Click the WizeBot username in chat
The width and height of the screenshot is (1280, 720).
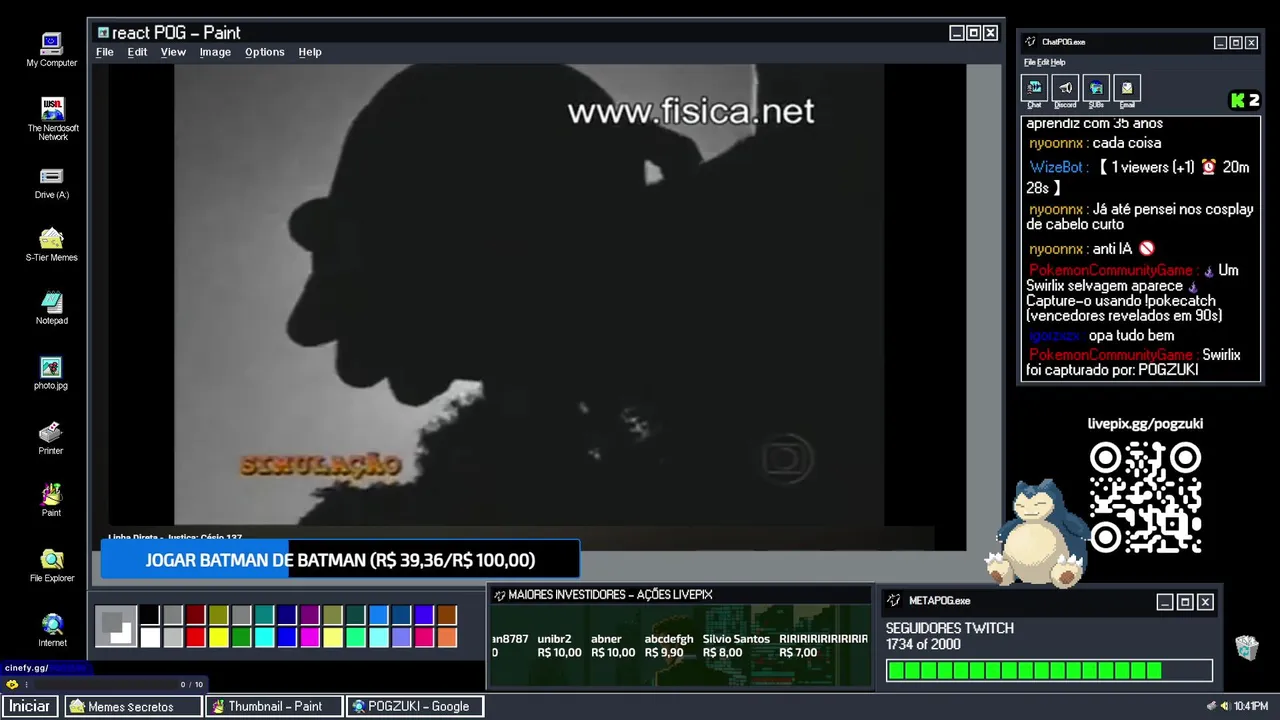click(x=1056, y=167)
